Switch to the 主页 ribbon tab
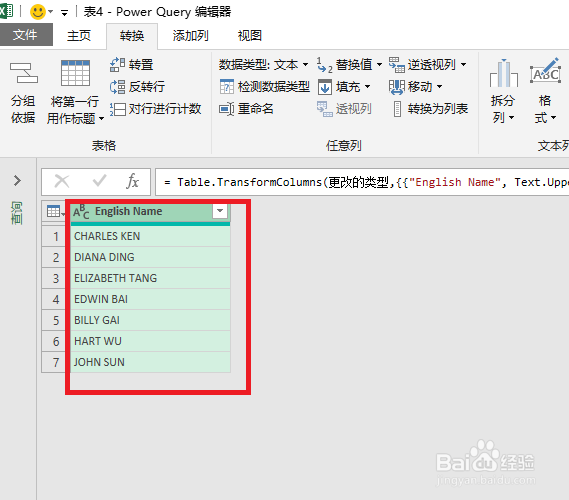The image size is (569, 500). click(x=79, y=36)
